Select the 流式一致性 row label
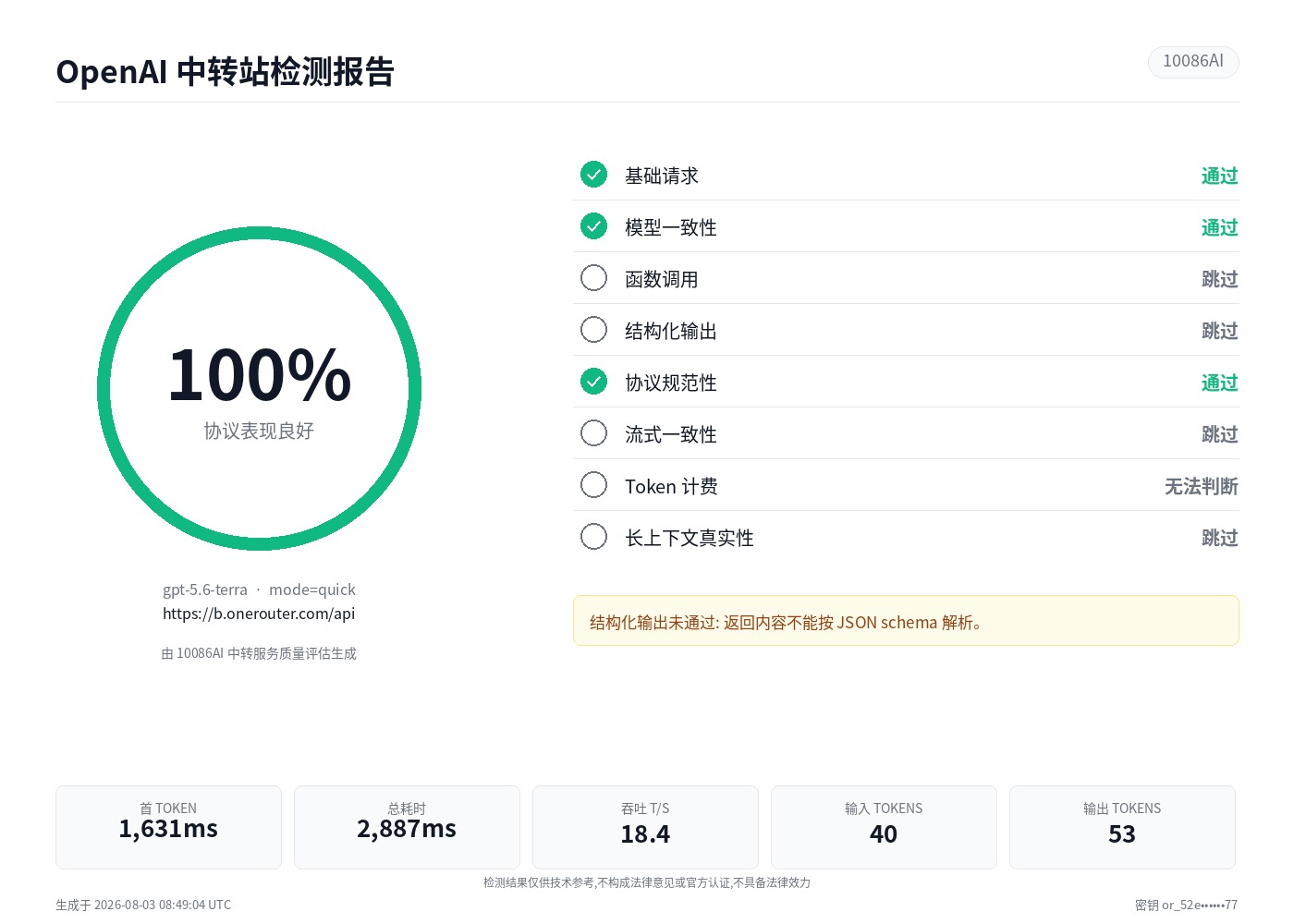This screenshot has width=1294, height=924. pyautogui.click(x=671, y=434)
